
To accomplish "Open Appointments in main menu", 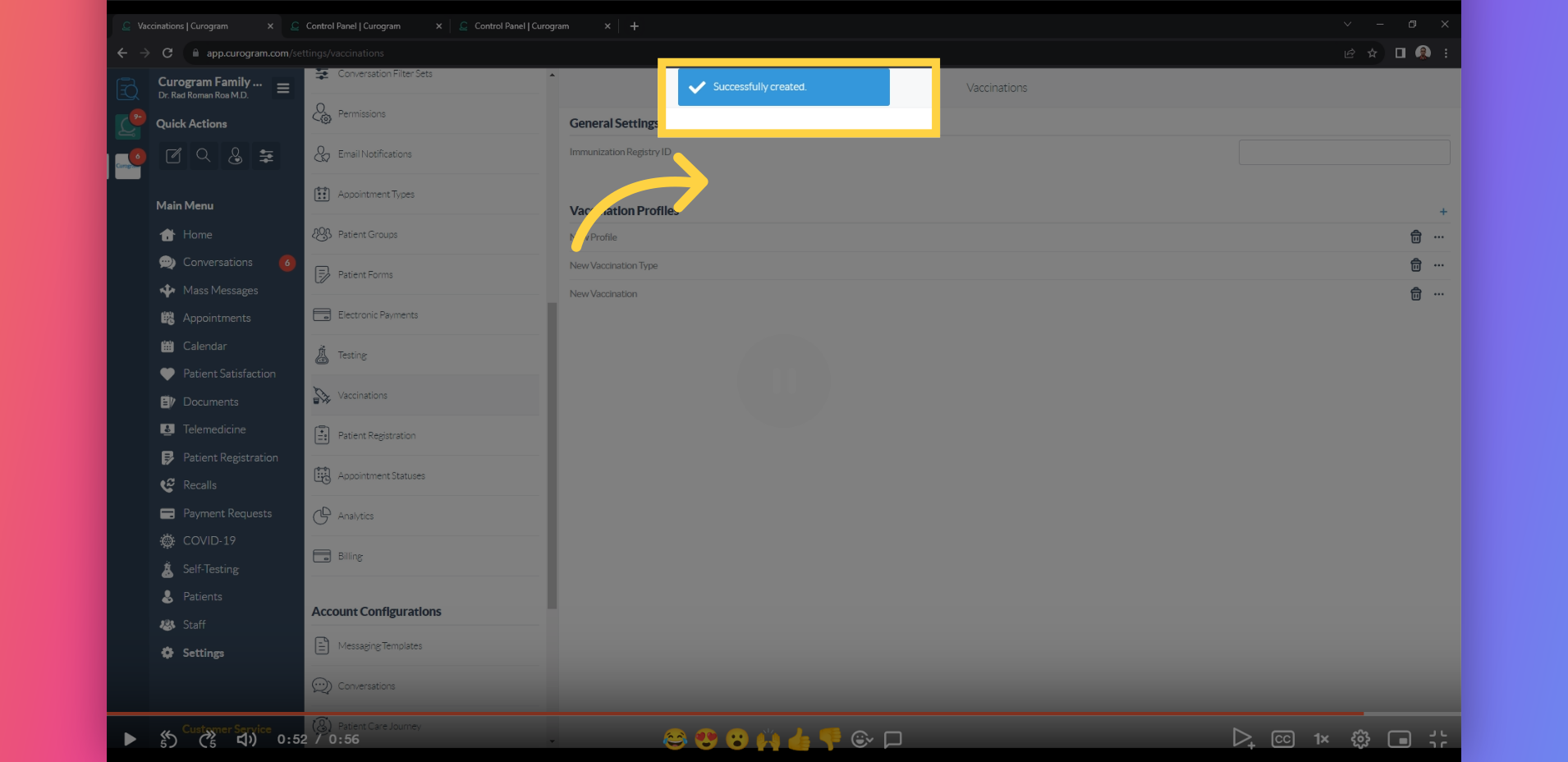I will pyautogui.click(x=217, y=319).
